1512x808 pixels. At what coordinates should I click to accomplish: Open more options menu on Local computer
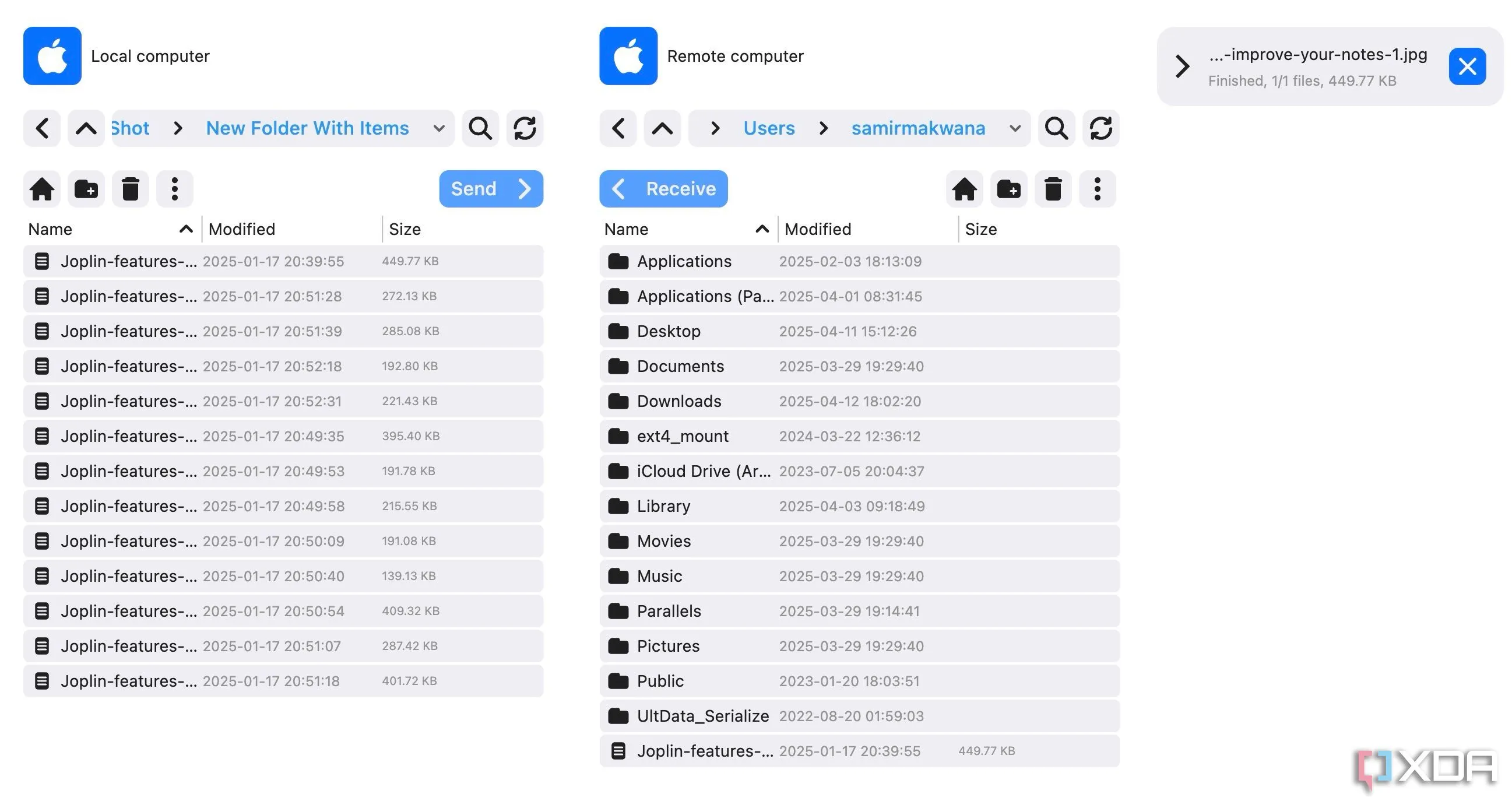(x=174, y=189)
